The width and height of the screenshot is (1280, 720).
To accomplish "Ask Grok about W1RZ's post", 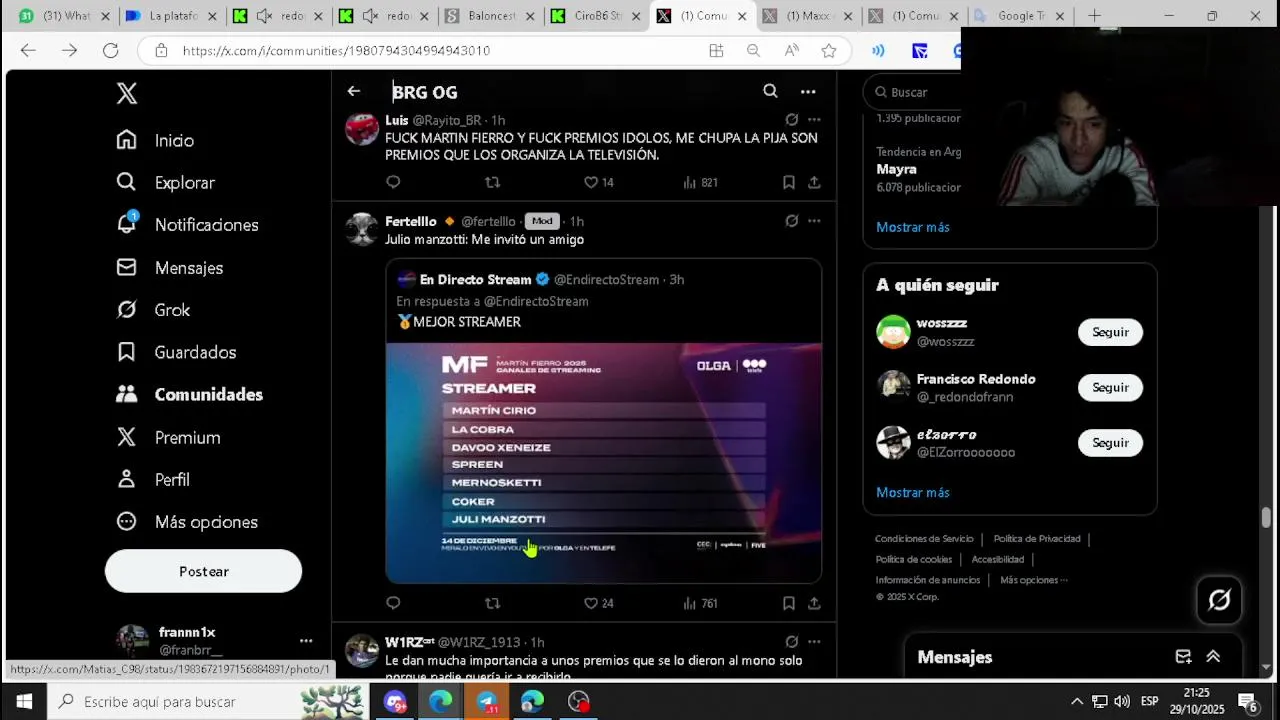I will coord(792,642).
